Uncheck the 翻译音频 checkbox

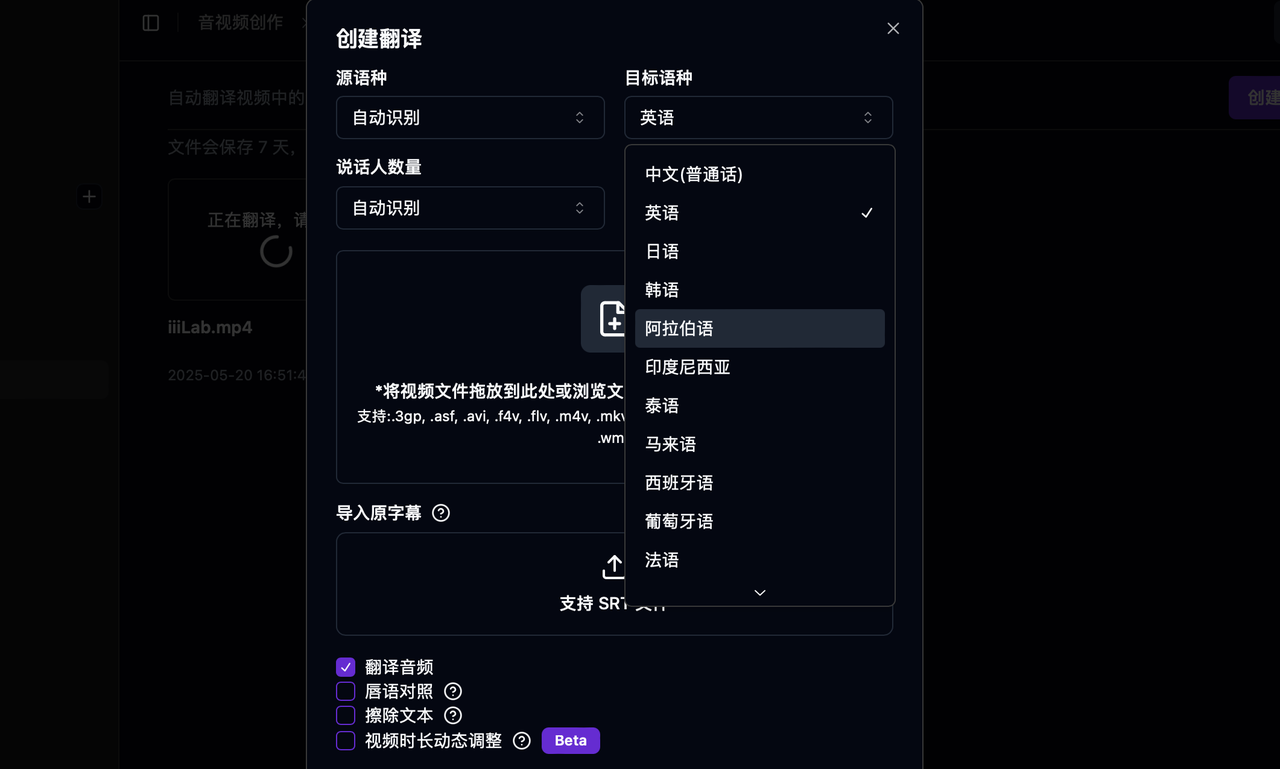click(345, 667)
